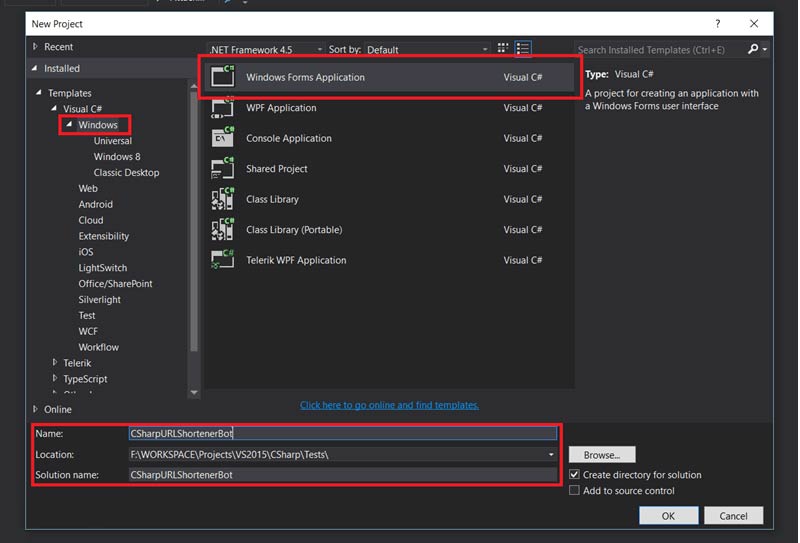This screenshot has width=800, height=543.
Task: Open the .NET Framework 4.5 dropdown
Action: click(319, 49)
